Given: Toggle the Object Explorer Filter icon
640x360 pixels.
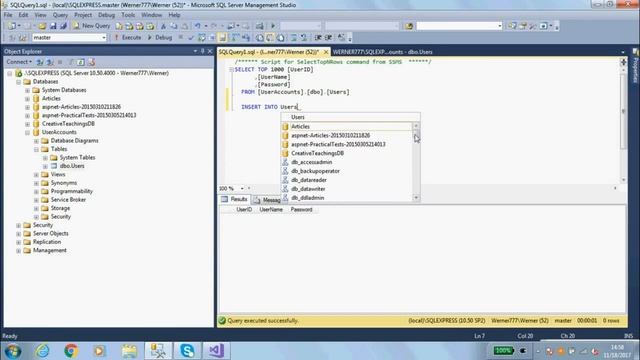Looking at the screenshot, I should click(x=71, y=62).
